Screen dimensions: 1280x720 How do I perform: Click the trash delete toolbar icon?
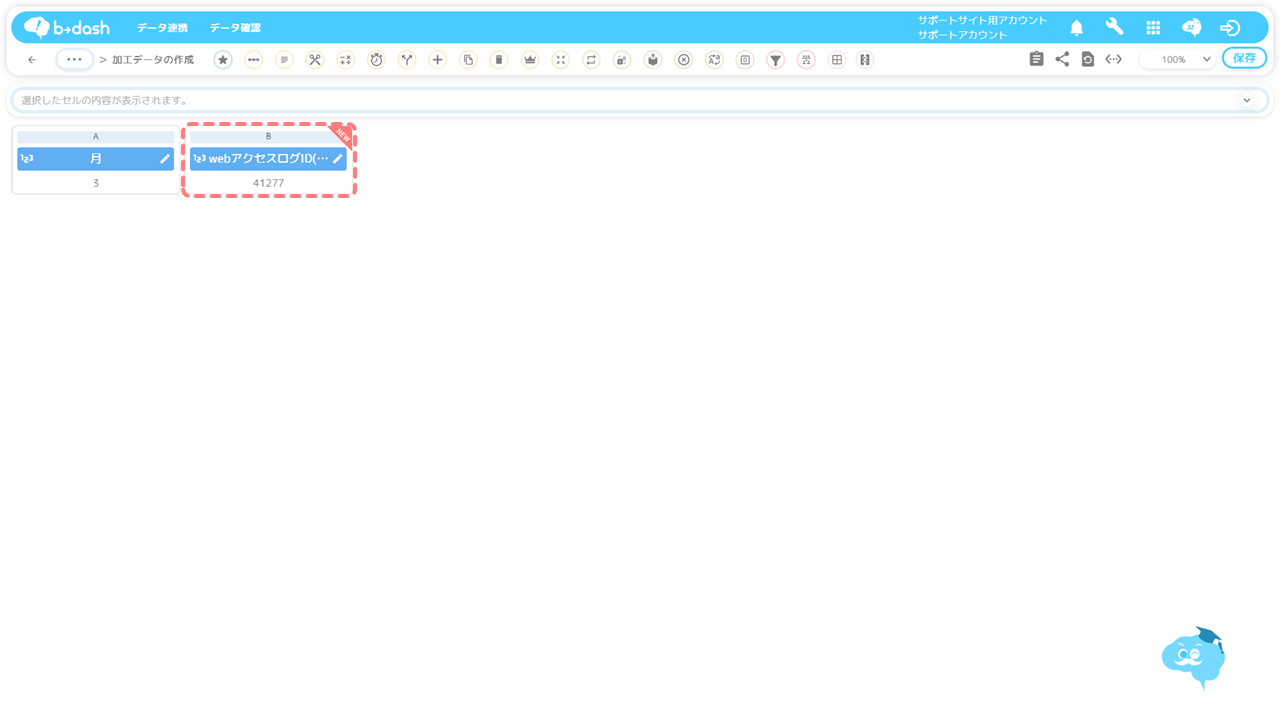499,60
